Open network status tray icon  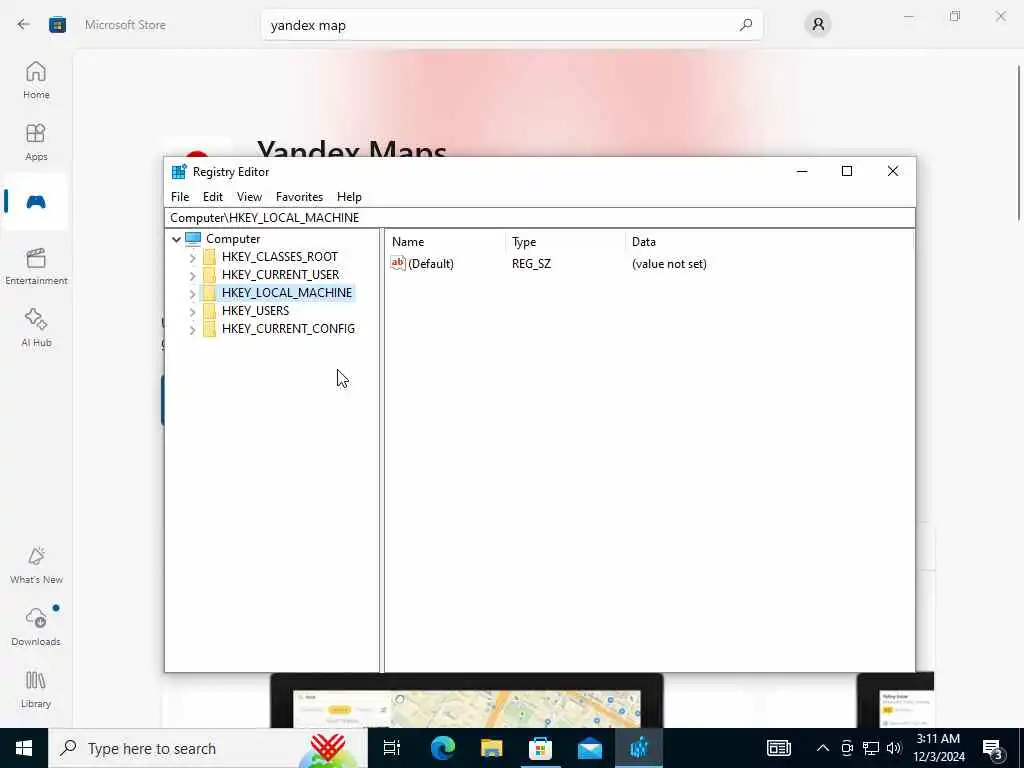pos(871,748)
